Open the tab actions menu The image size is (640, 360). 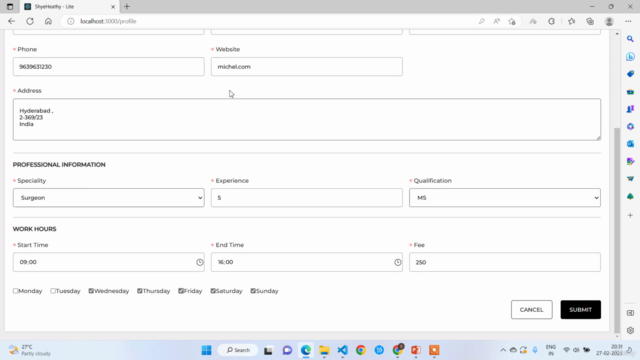tap(10, 7)
